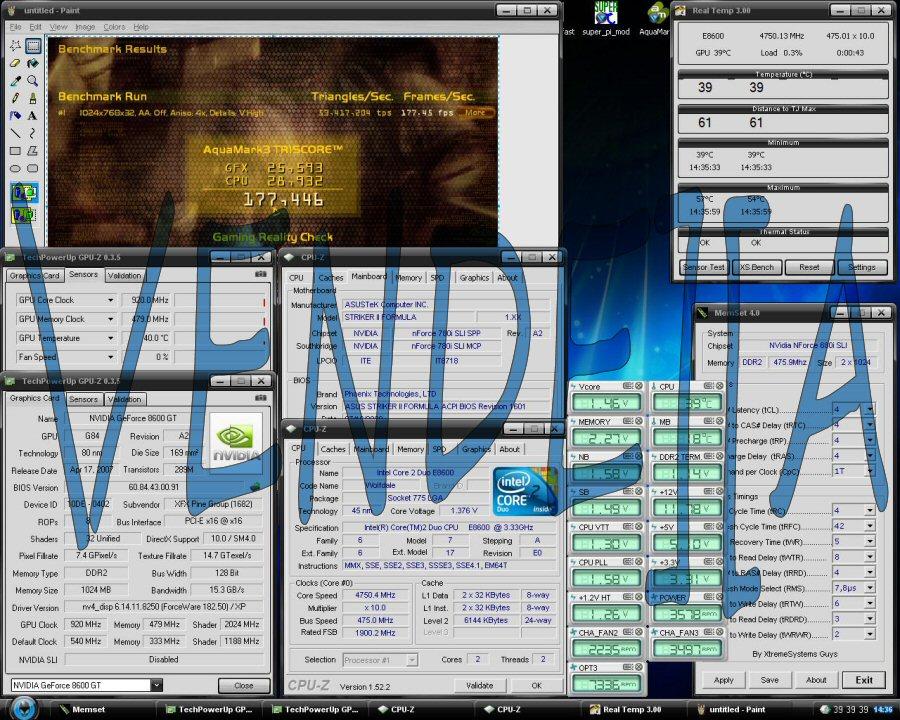The image size is (900, 720).
Task: Select the Text tool (letter A)
Action: [33, 115]
